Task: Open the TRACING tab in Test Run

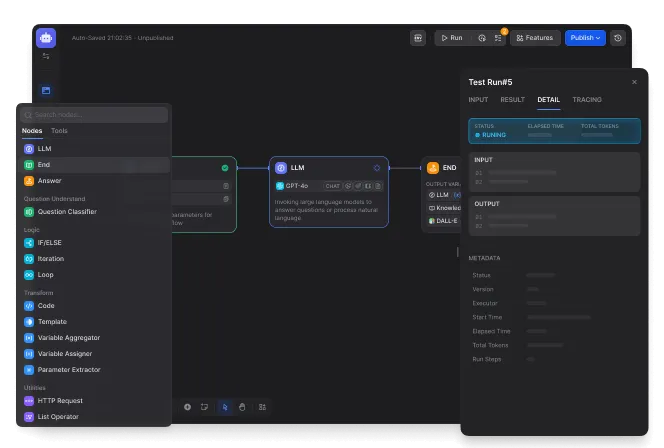Action: pos(587,100)
